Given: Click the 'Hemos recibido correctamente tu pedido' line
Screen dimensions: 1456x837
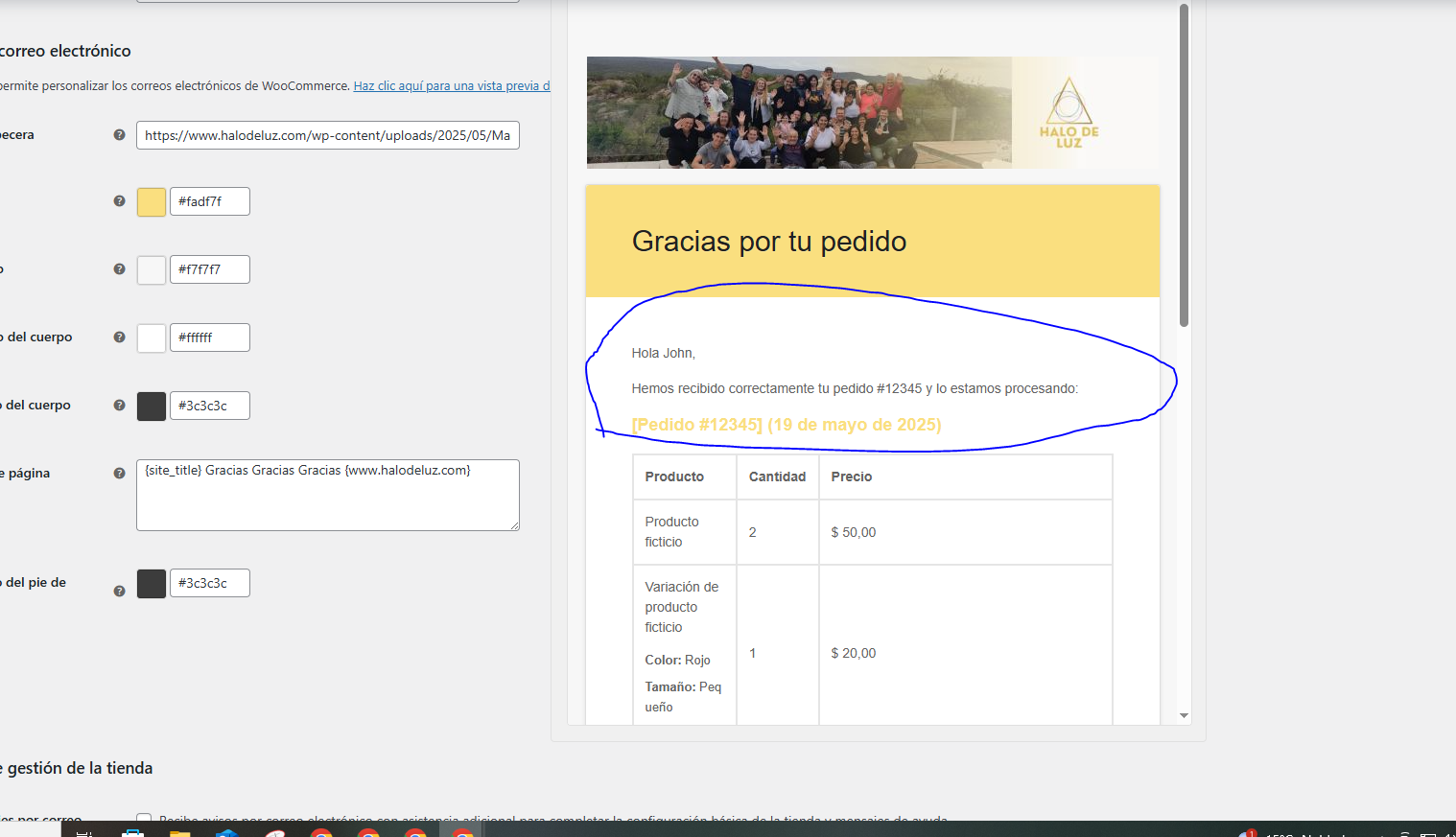Looking at the screenshot, I should [855, 388].
